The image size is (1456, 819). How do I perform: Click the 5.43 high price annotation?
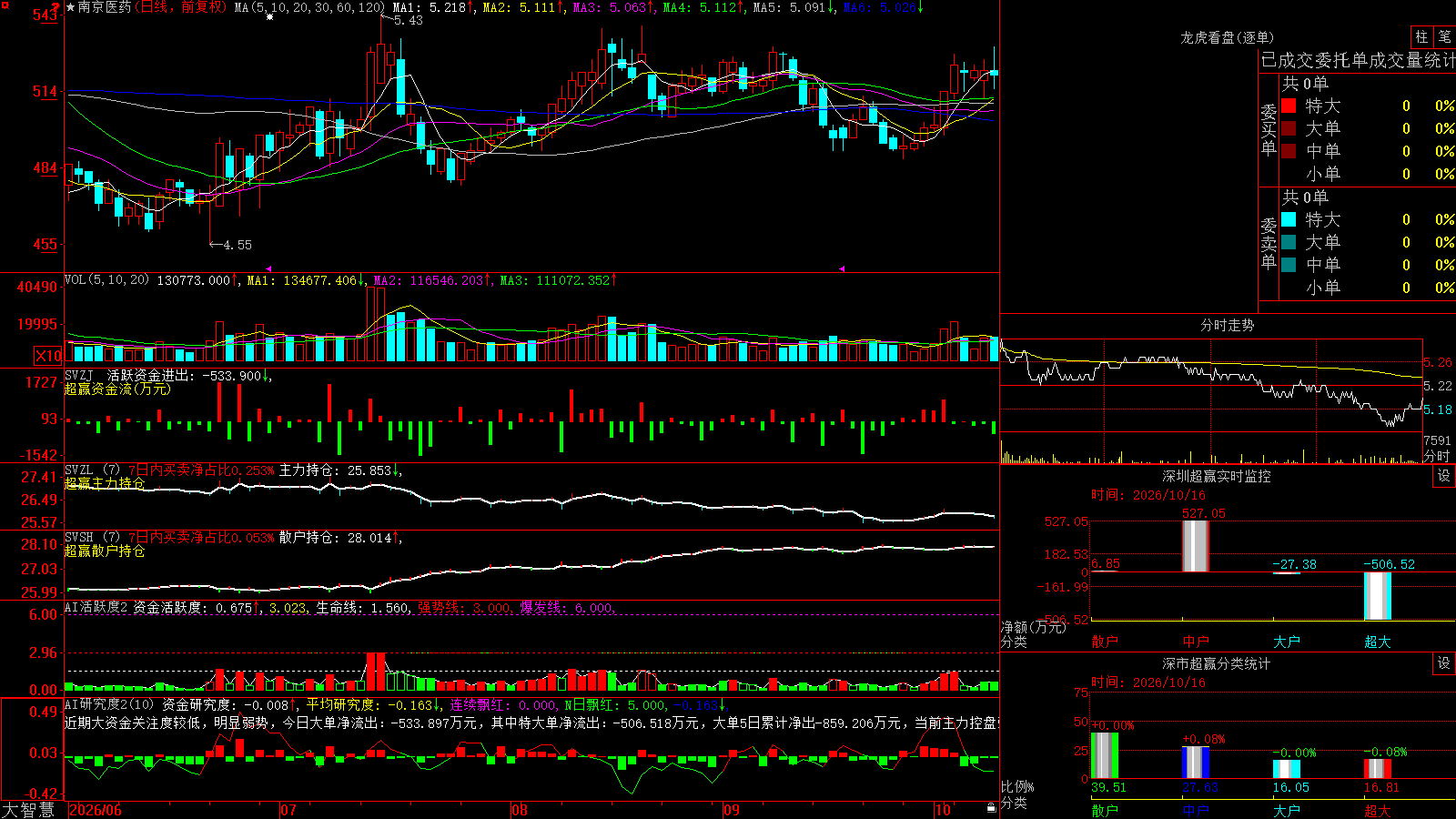[409, 20]
